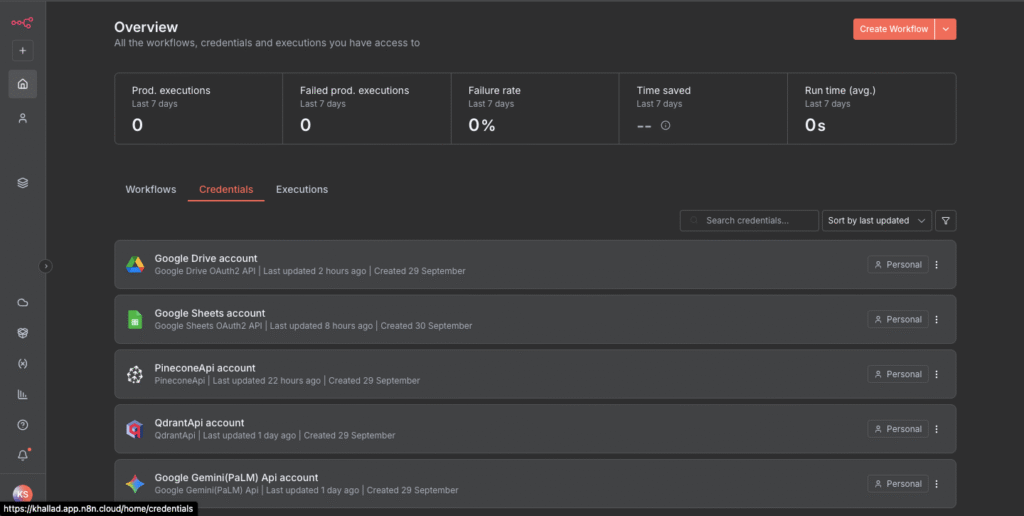Expand the Create Workflow dropdown arrow
This screenshot has width=1024, height=516.
946,29
